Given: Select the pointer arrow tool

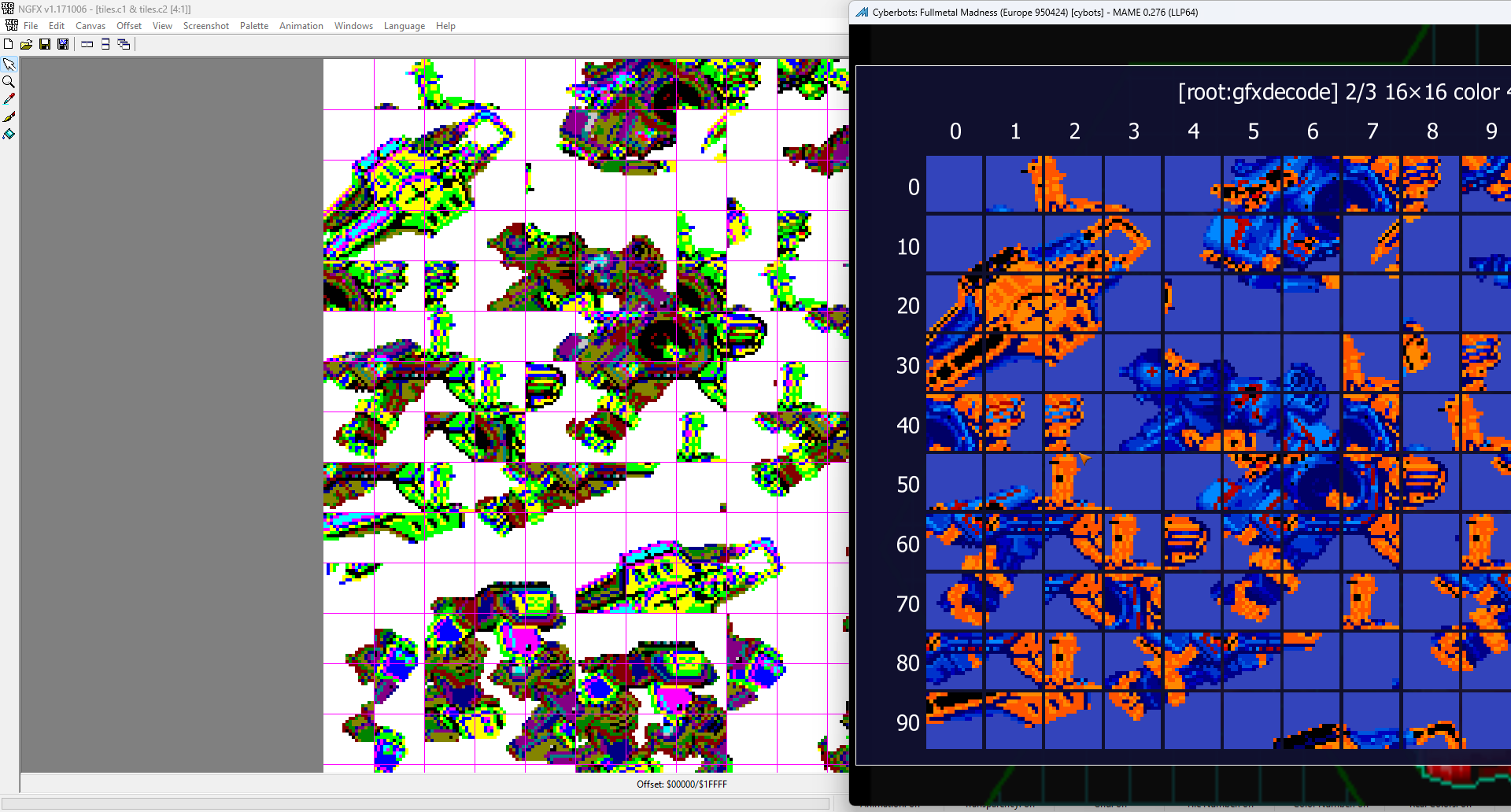Looking at the screenshot, I should click(9, 65).
